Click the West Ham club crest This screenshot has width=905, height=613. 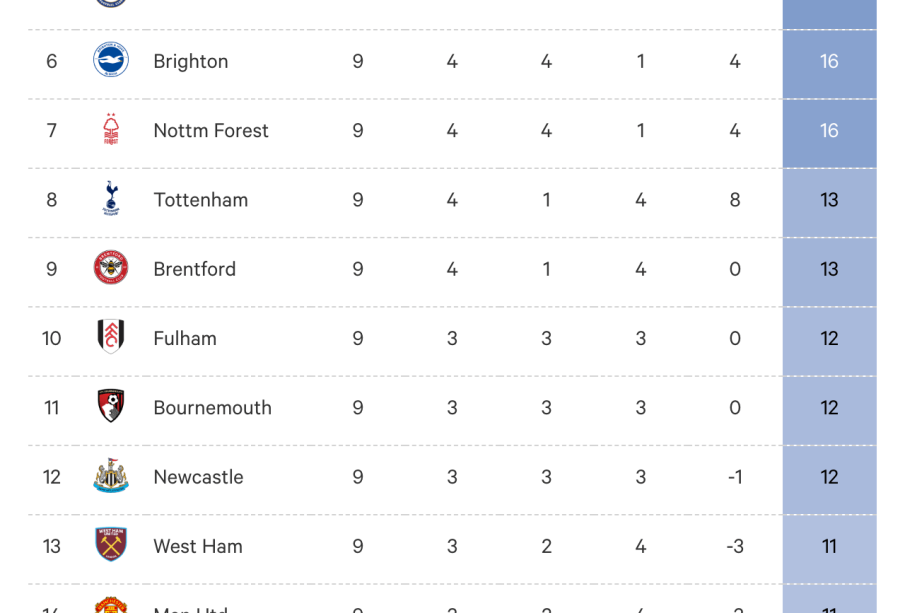111,545
